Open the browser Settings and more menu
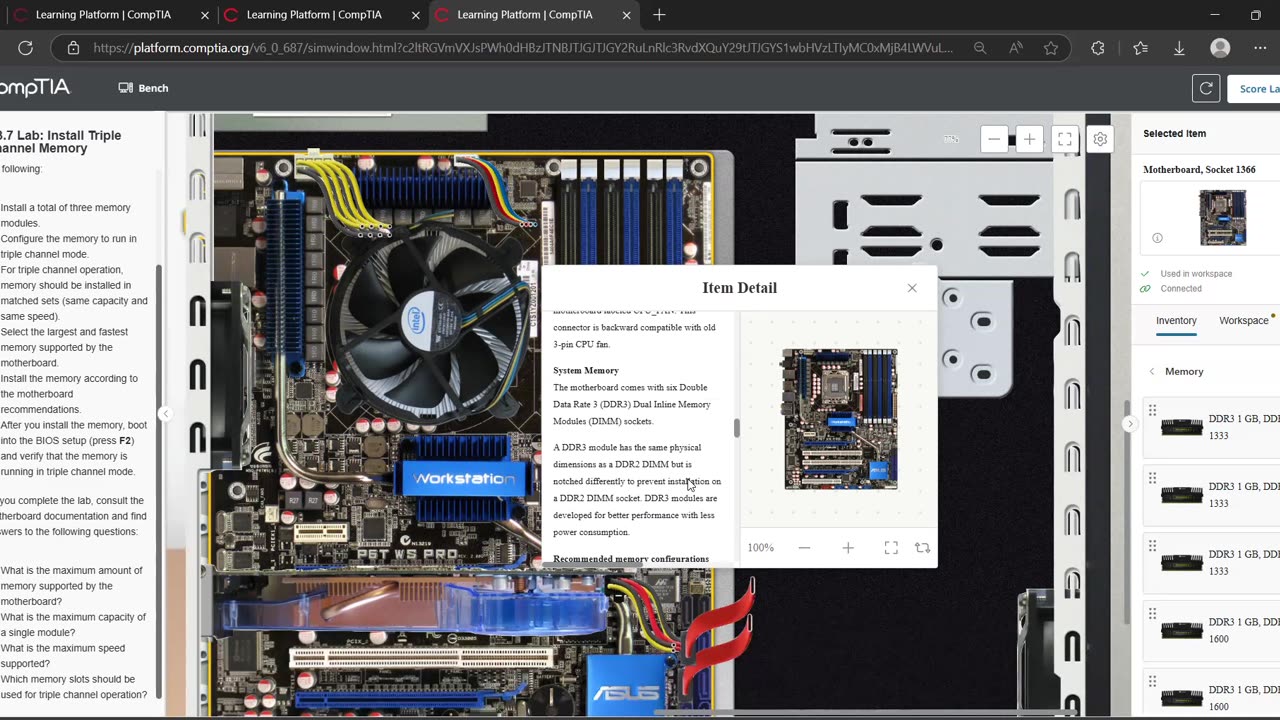 (x=1260, y=48)
